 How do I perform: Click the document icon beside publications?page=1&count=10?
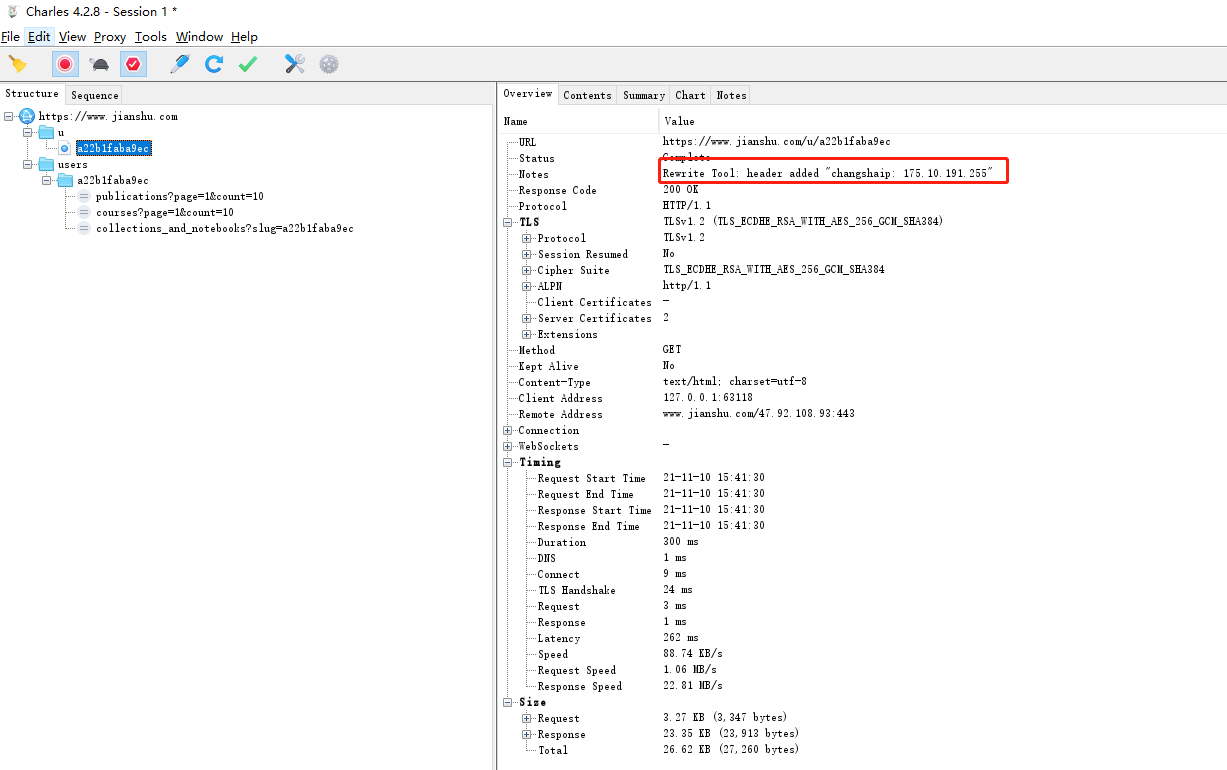84,196
